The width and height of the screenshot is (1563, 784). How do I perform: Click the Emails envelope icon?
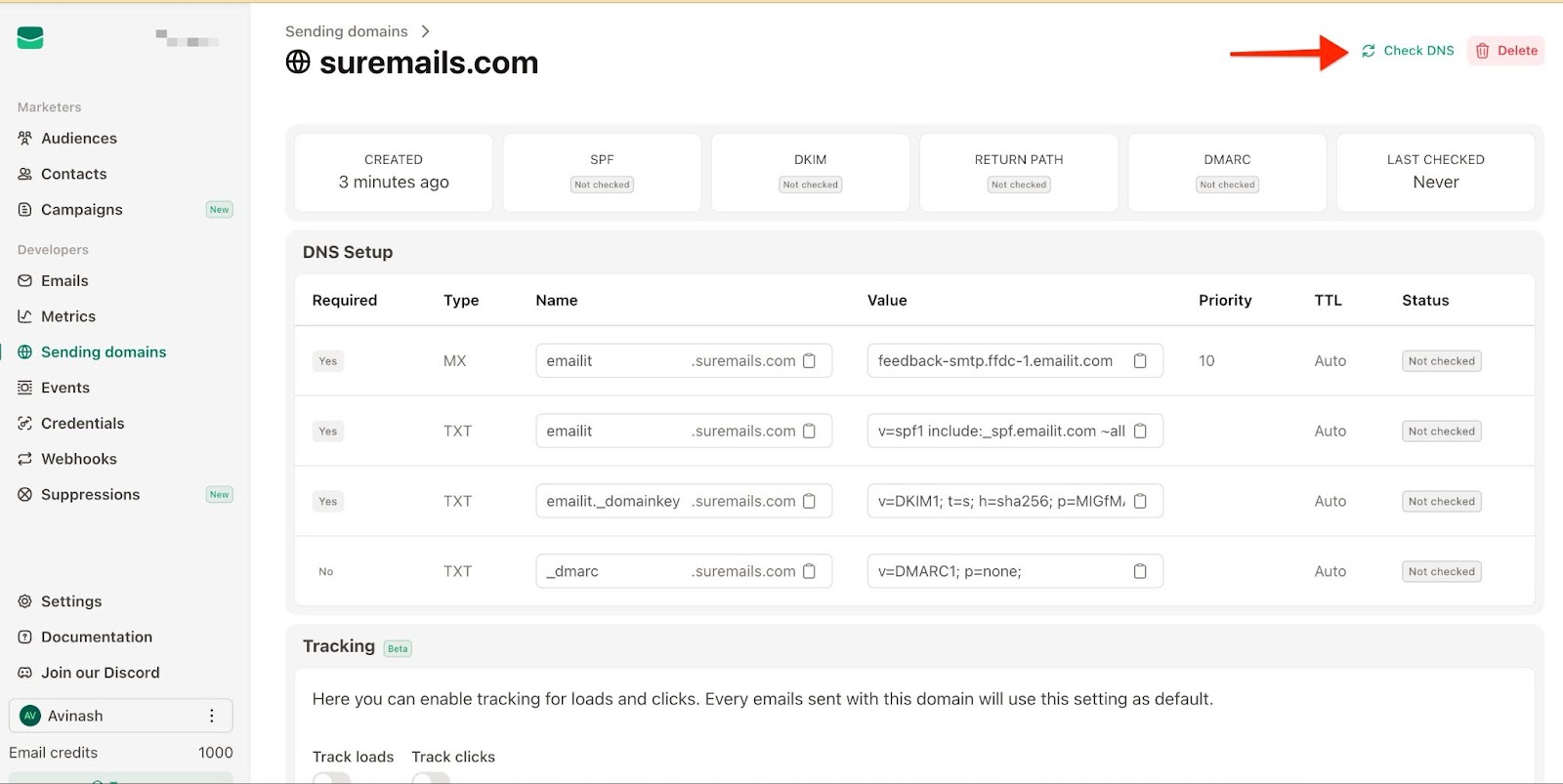pos(25,281)
